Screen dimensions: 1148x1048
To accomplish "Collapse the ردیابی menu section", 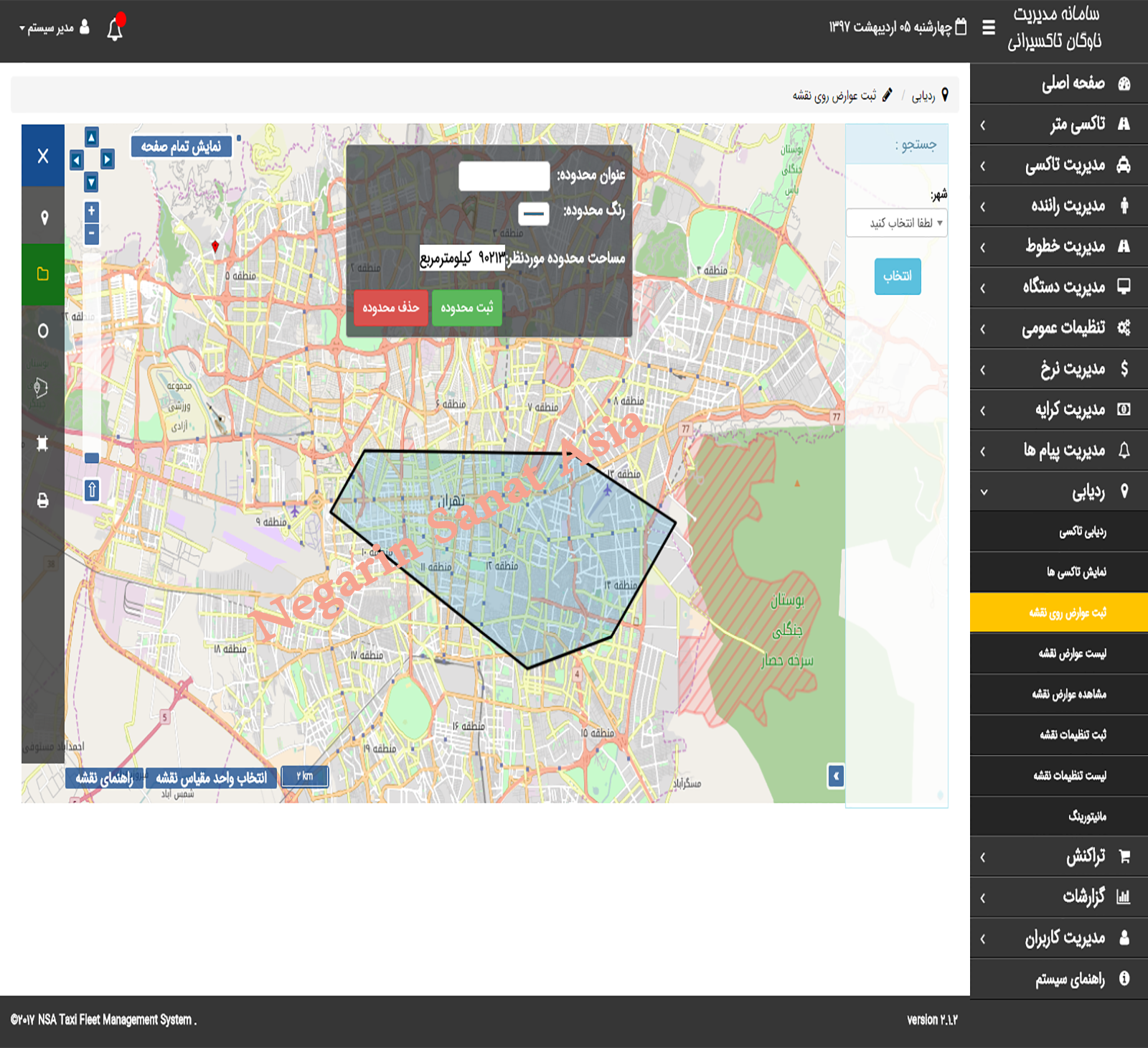I will [1059, 491].
